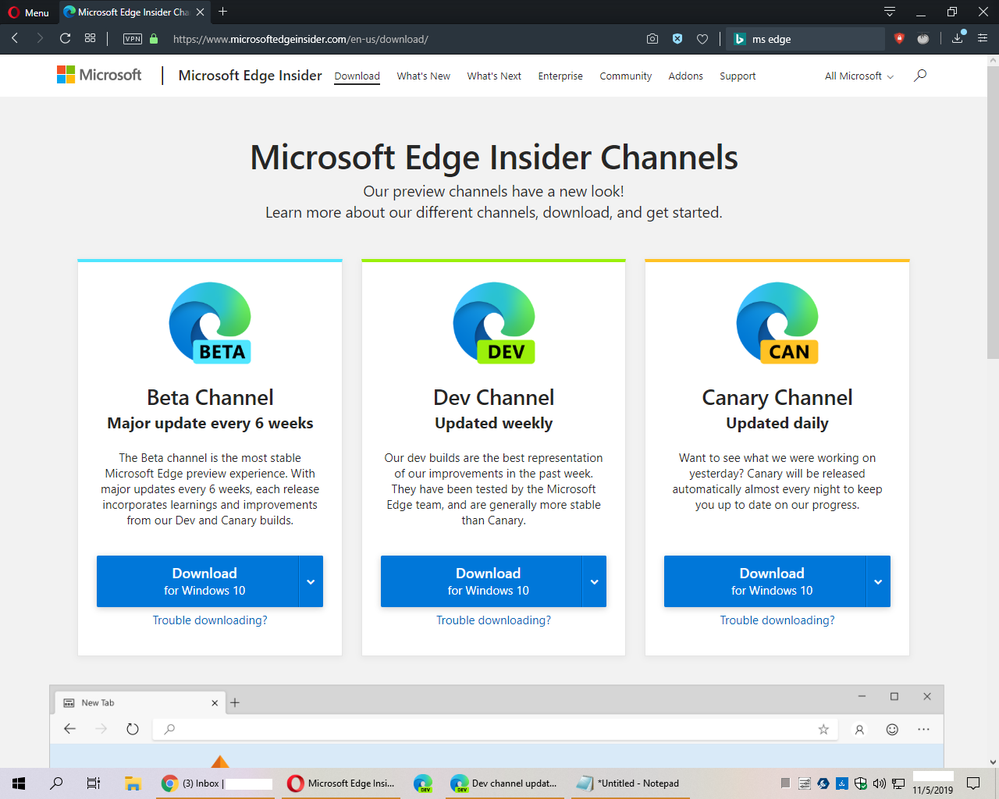999x799 pixels.
Task: Switch to Chrome Inbox taskbar window
Action: [x=217, y=783]
